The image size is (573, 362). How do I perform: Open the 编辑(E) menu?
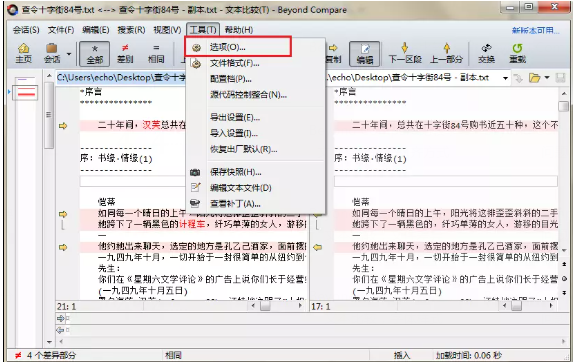[96, 30]
